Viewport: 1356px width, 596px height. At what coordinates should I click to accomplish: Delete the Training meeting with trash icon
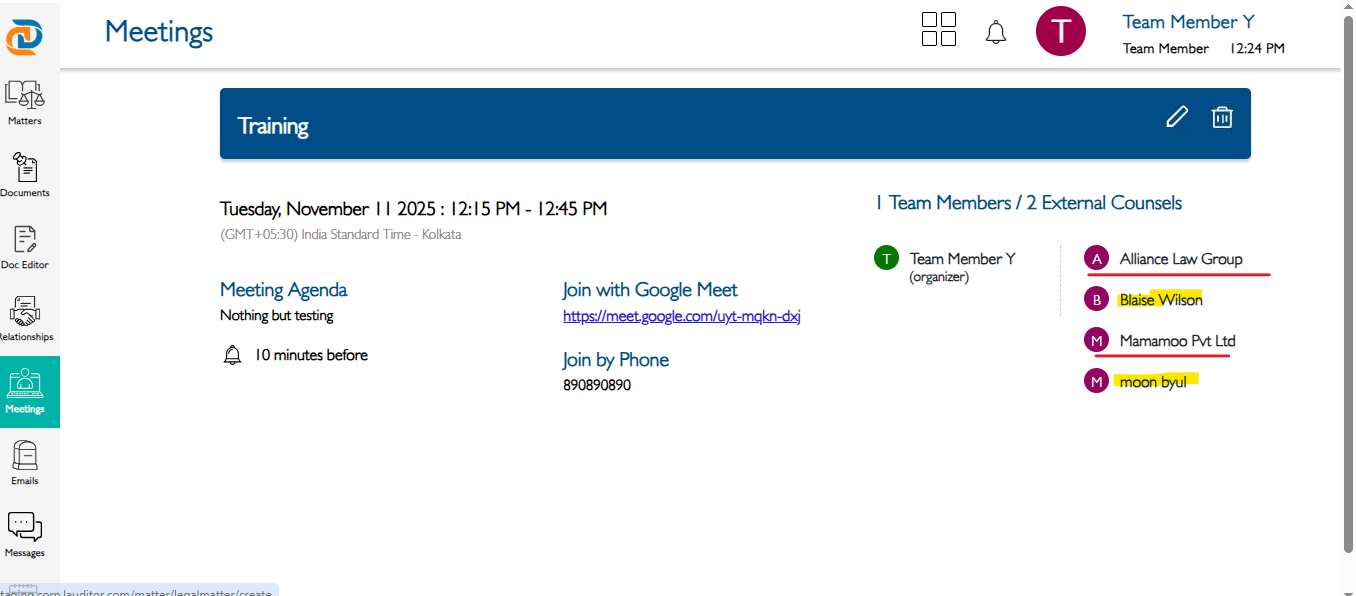1221,117
